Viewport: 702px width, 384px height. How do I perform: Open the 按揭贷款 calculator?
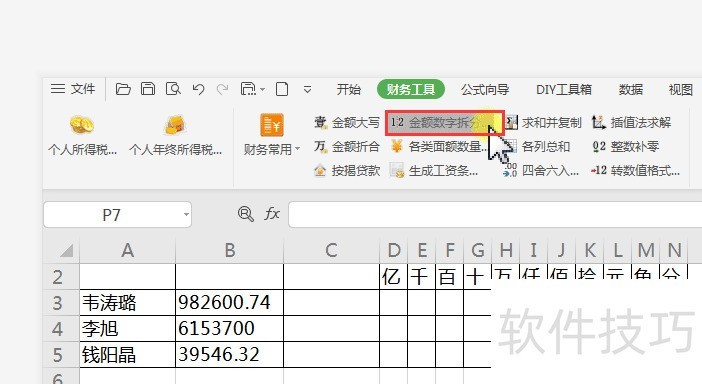click(x=347, y=171)
